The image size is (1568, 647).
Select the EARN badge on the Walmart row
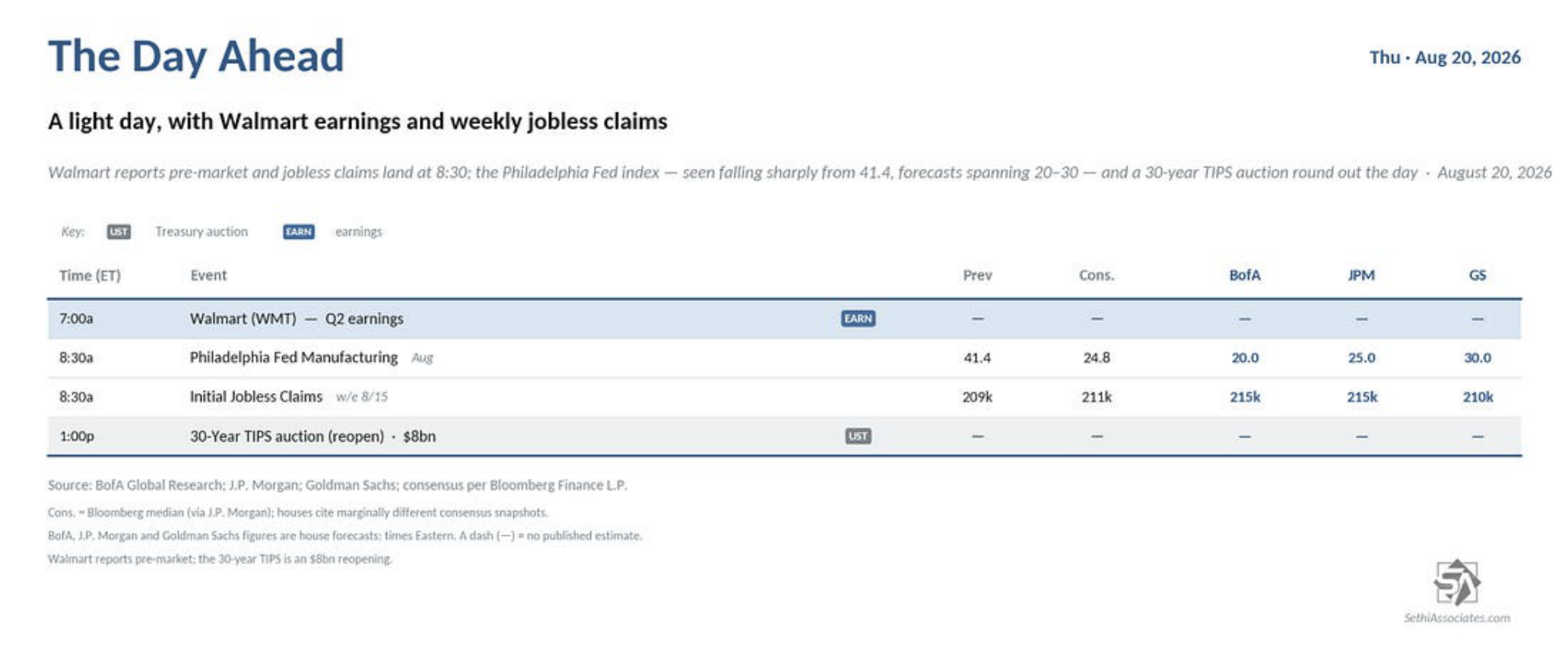[859, 319]
